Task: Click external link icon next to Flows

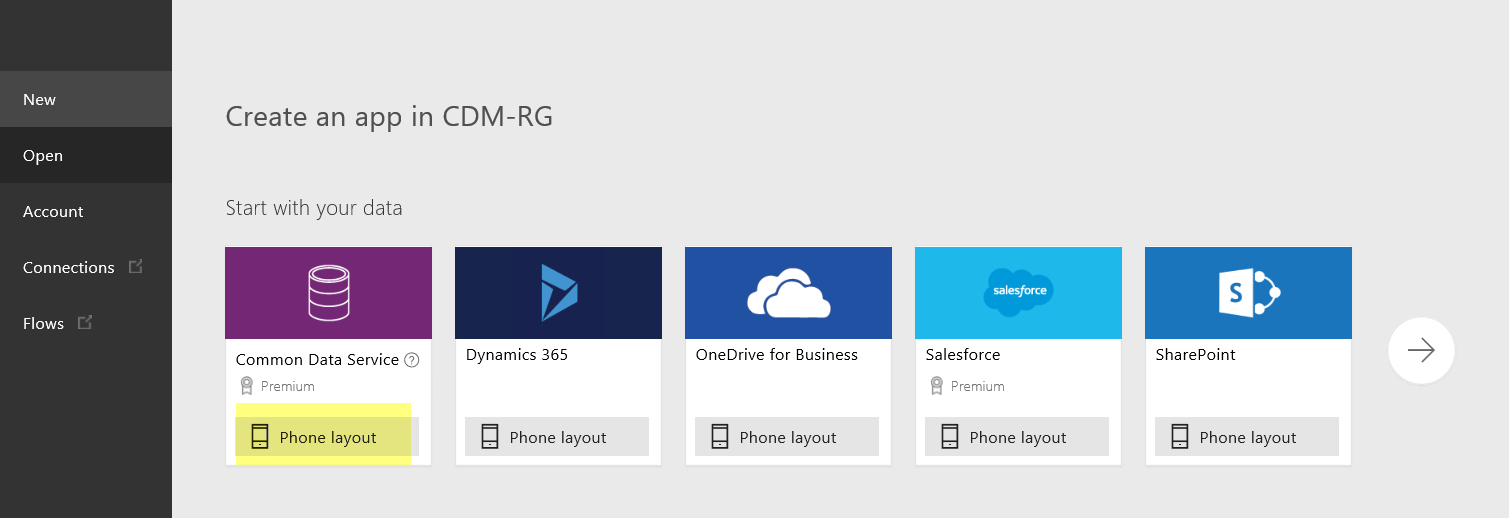Action: click(85, 323)
